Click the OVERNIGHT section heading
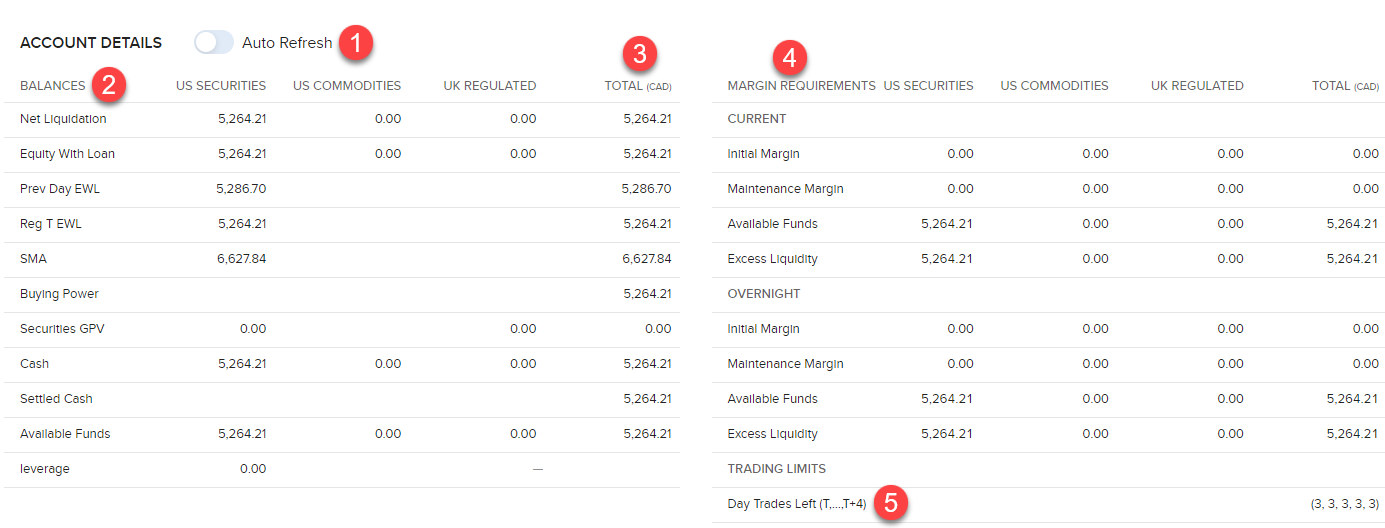 click(764, 294)
